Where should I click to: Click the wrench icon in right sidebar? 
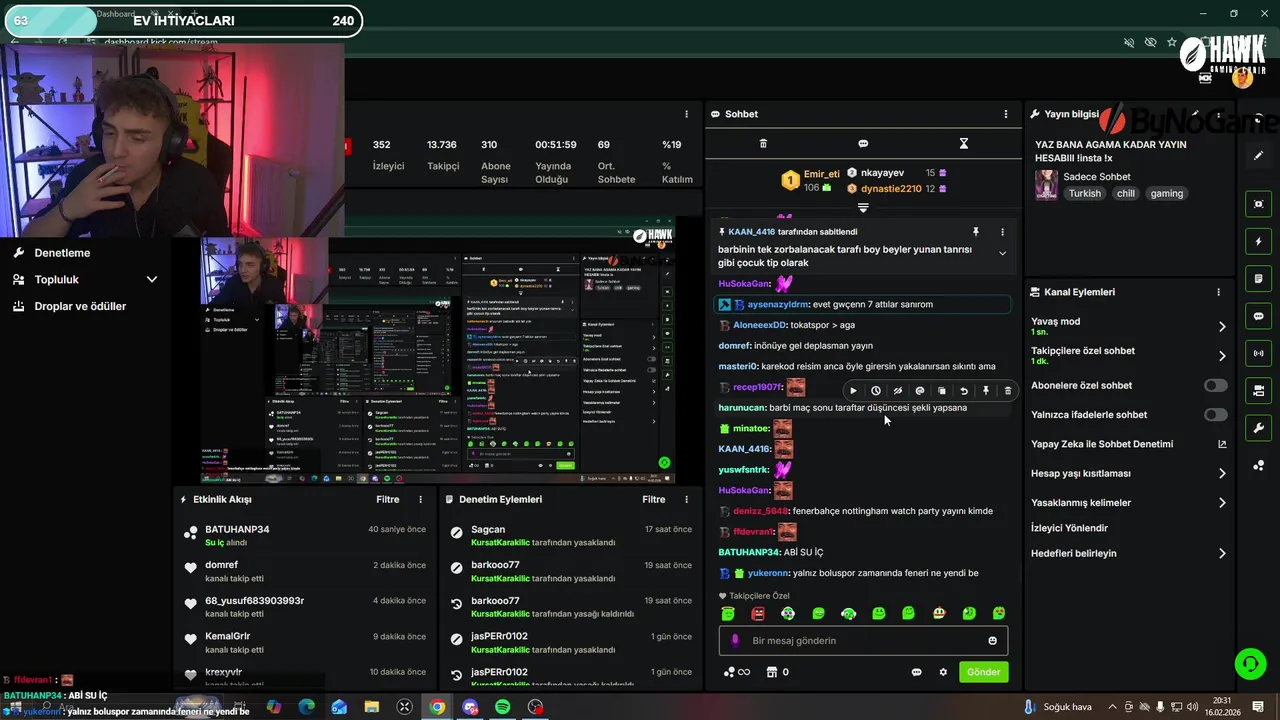[x=1259, y=428]
